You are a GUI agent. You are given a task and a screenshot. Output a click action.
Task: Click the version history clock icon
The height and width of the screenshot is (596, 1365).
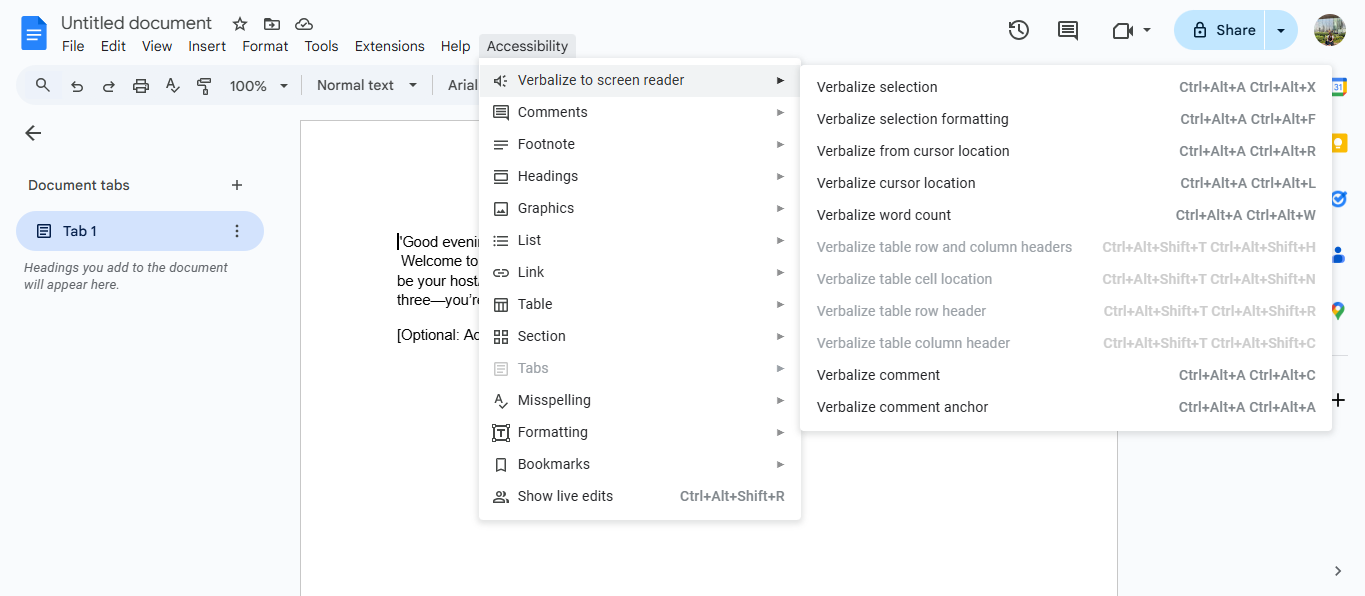[1018, 30]
